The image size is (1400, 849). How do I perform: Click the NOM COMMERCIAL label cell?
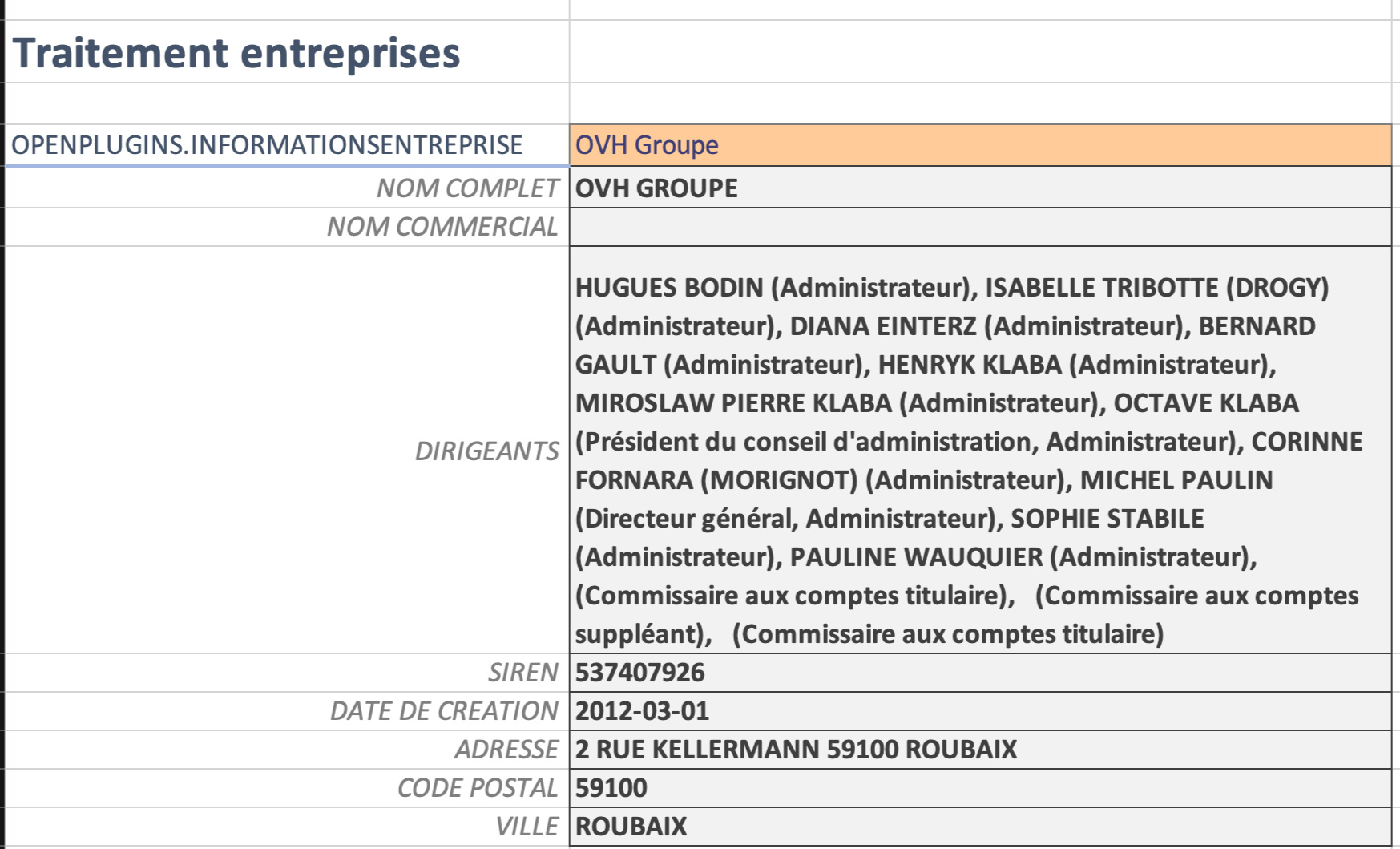click(x=287, y=227)
